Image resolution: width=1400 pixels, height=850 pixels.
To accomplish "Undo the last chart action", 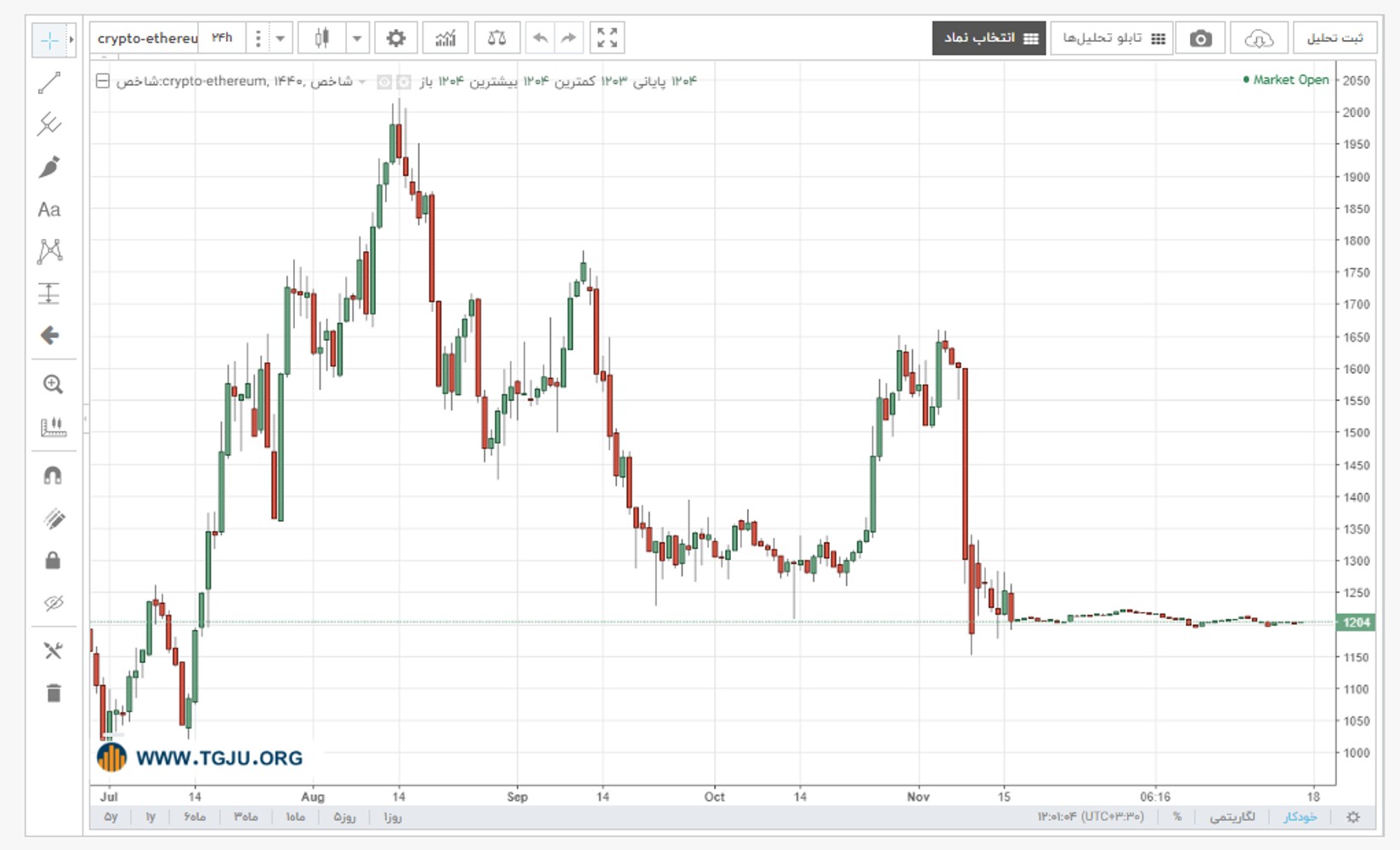I will 539,38.
